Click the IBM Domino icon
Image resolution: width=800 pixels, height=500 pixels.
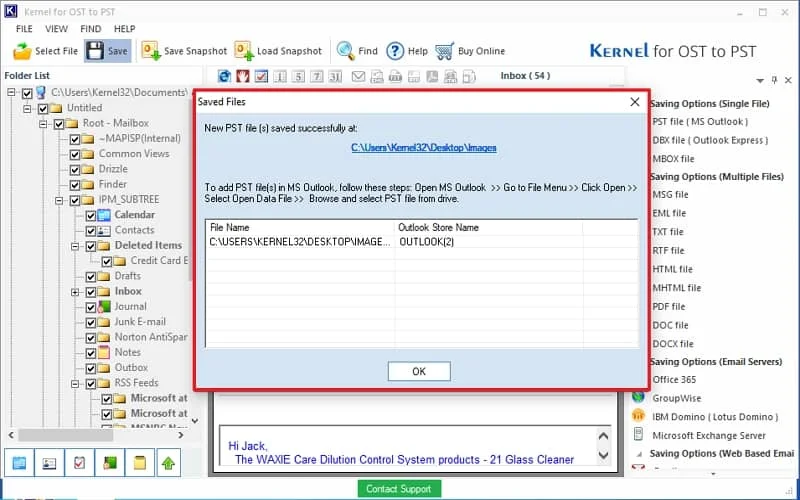[639, 416]
